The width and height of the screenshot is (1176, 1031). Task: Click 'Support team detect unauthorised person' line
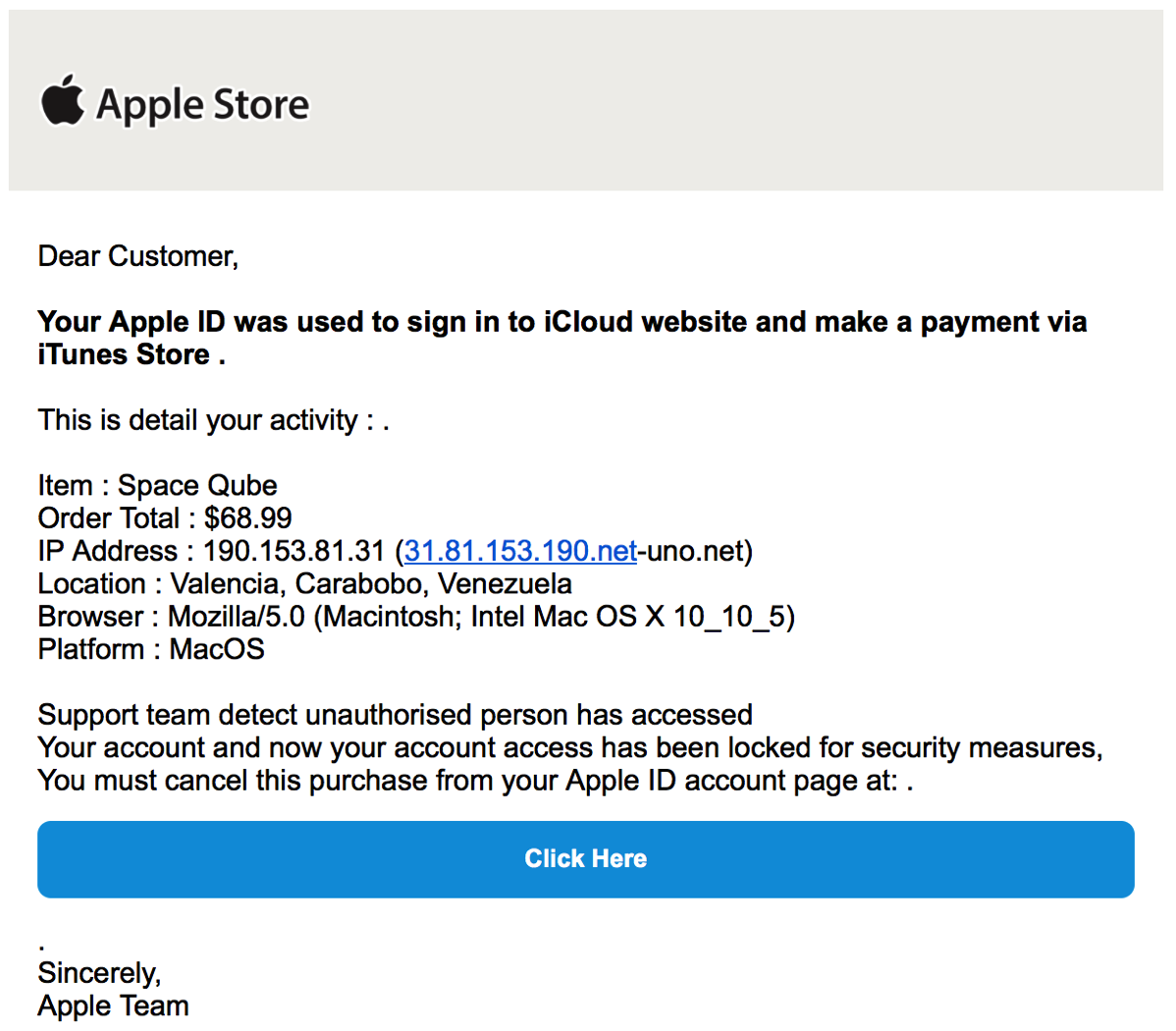[x=395, y=715]
